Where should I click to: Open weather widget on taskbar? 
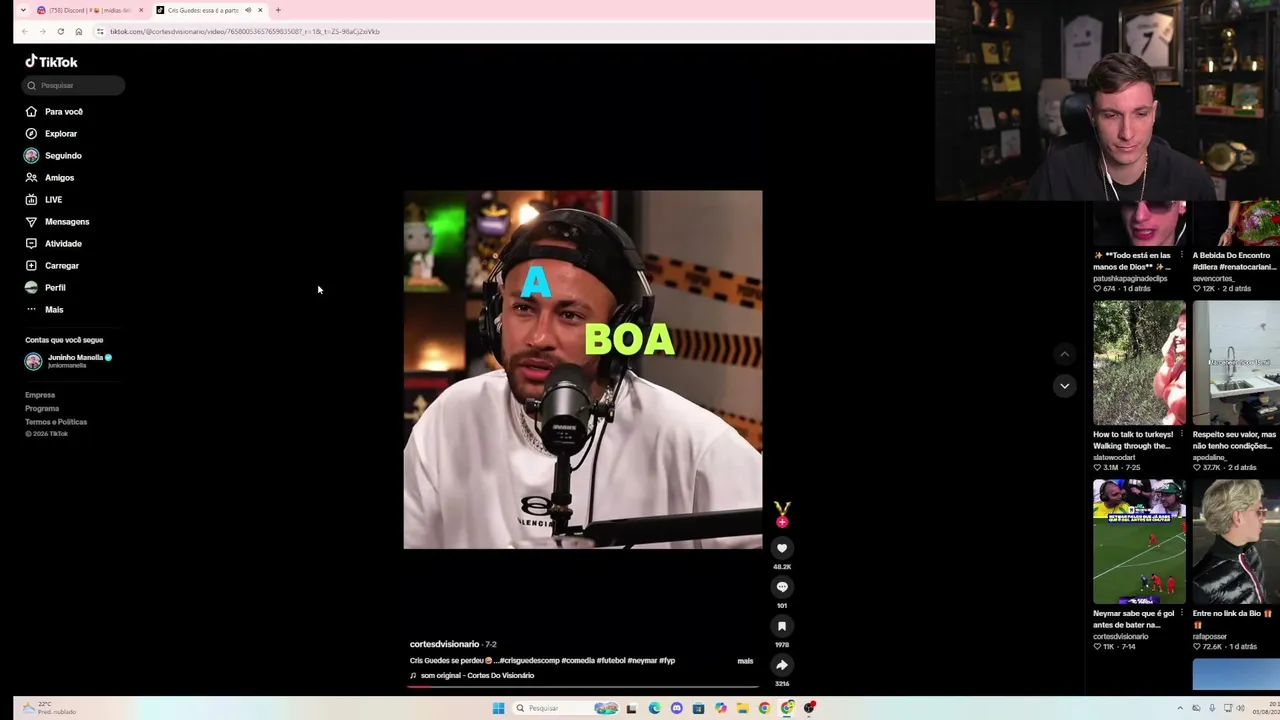click(50, 708)
